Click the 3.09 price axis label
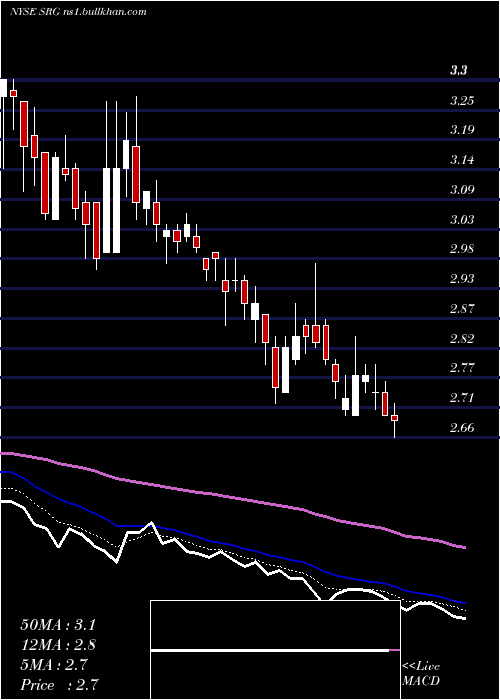Screen dimensions: 500x700 pos(462,190)
